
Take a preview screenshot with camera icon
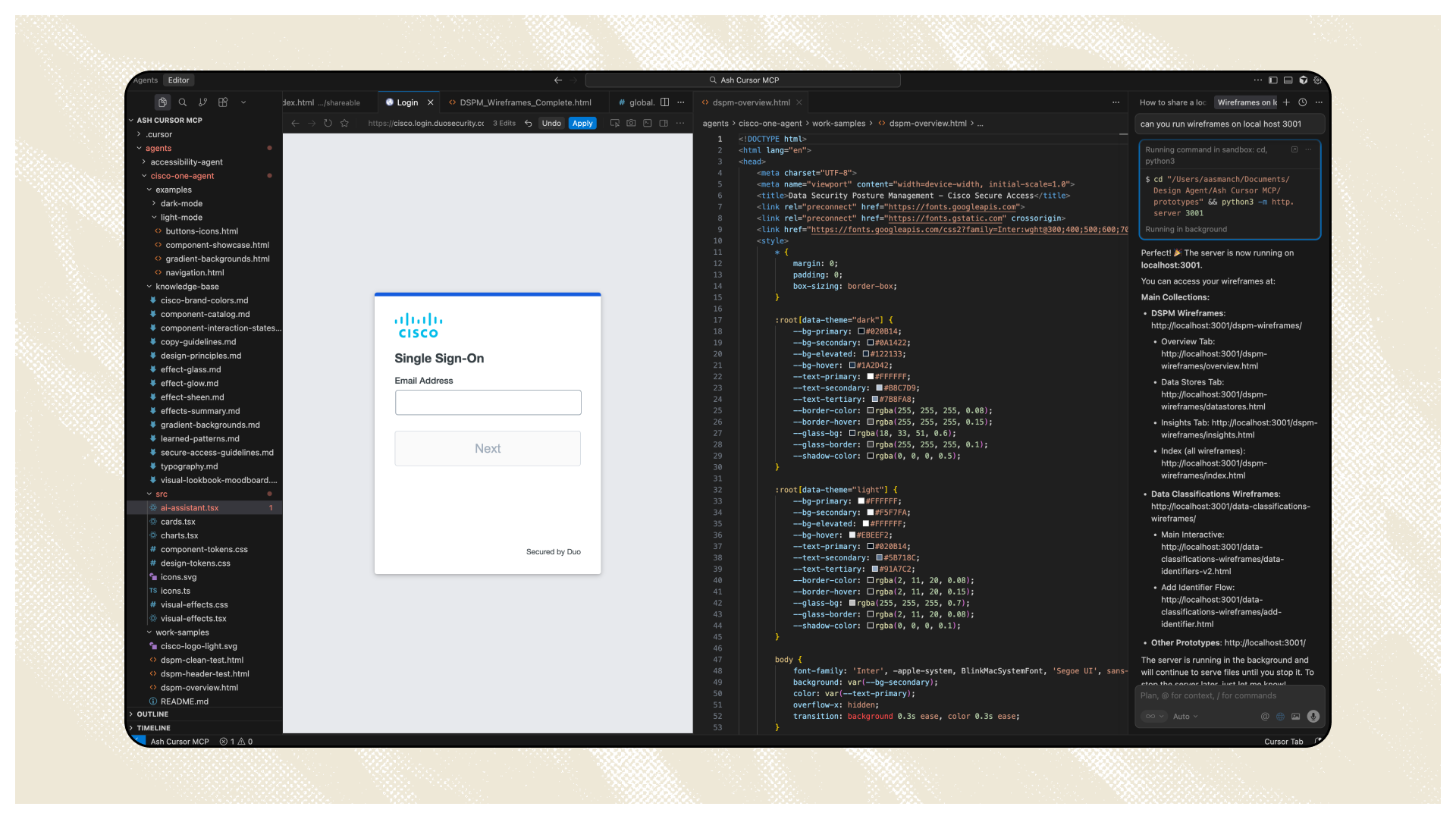click(x=631, y=123)
